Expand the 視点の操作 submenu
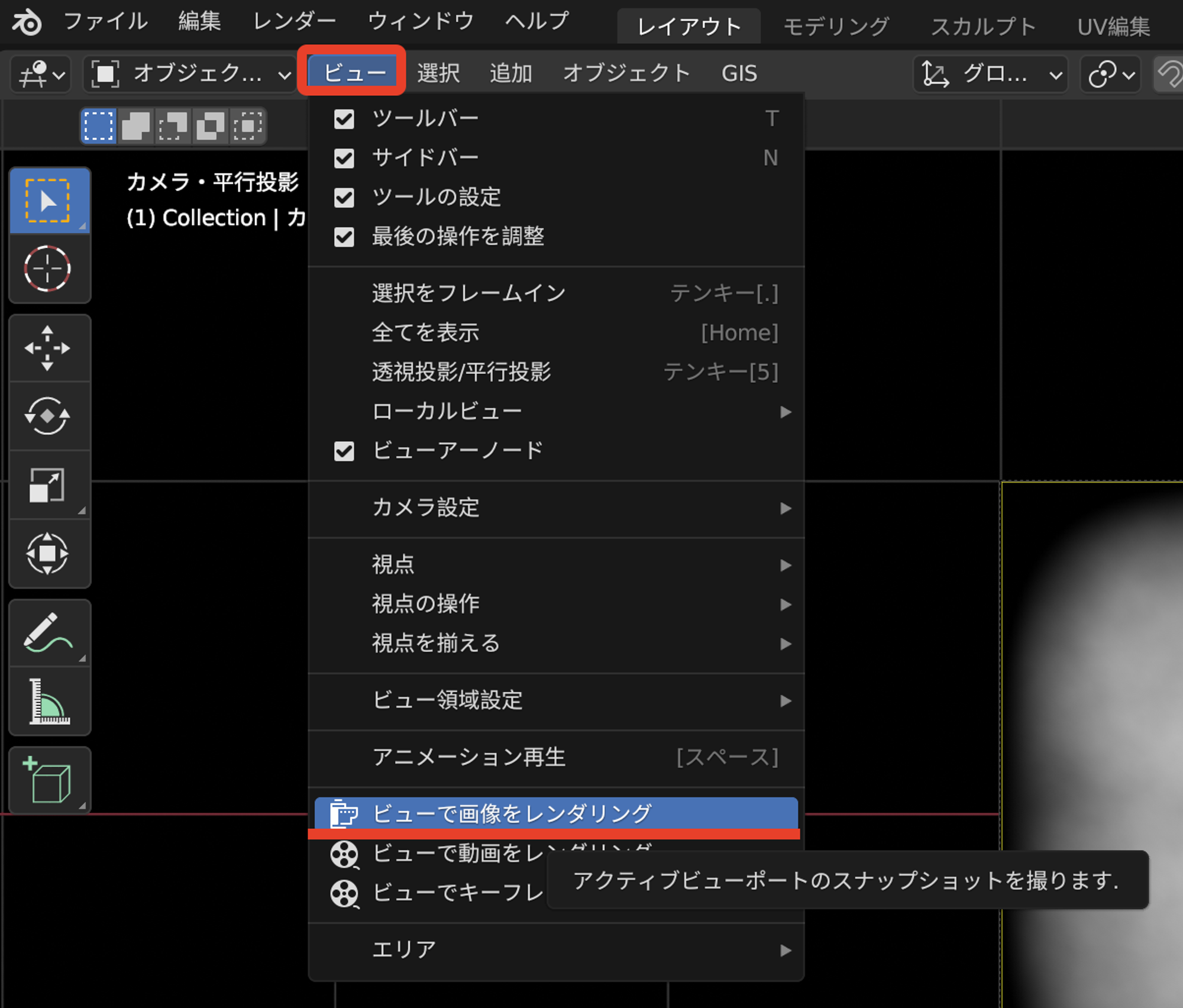Screen dimensions: 1183x1008 (556, 604)
